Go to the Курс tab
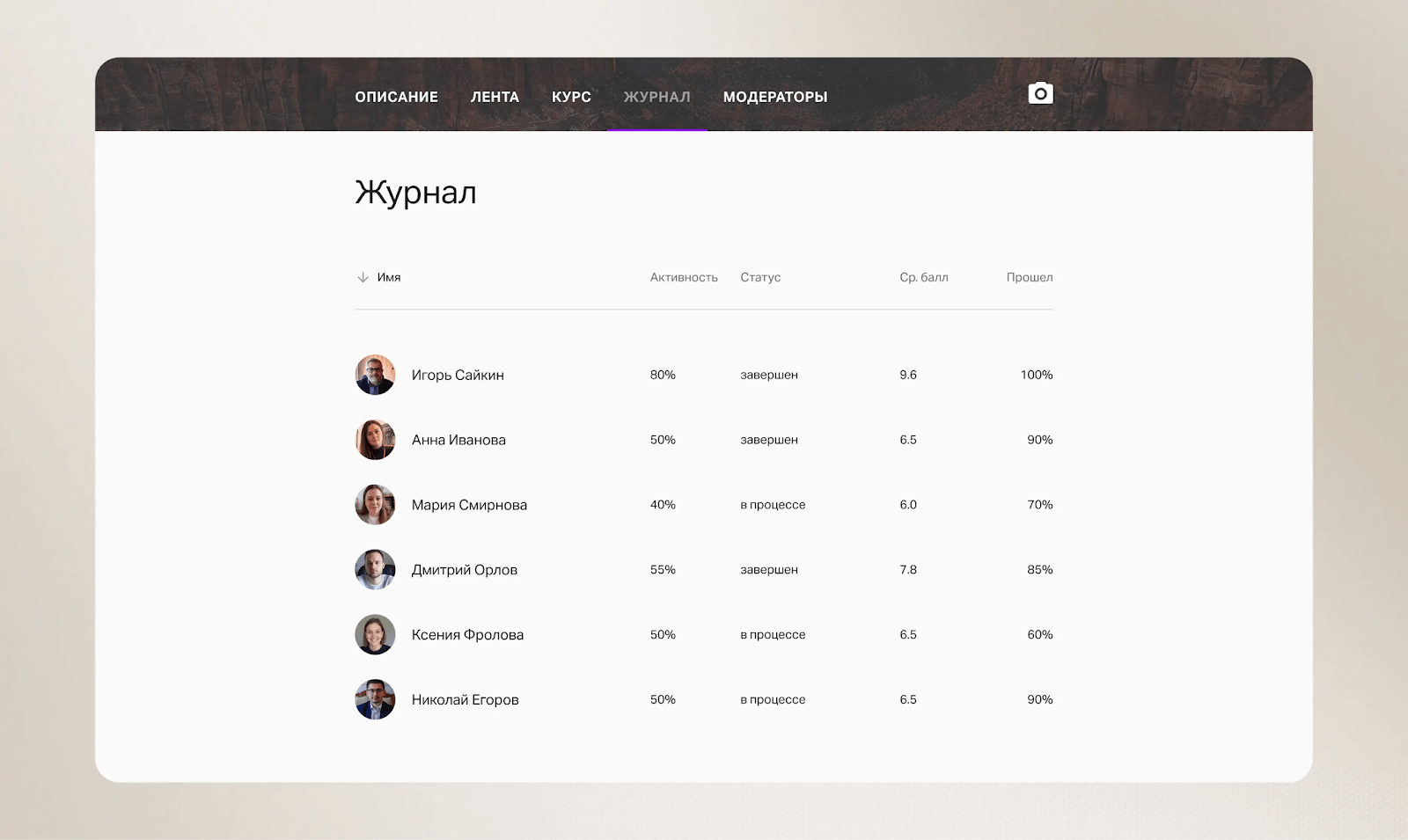Viewport: 1408px width, 840px height. pos(571,97)
